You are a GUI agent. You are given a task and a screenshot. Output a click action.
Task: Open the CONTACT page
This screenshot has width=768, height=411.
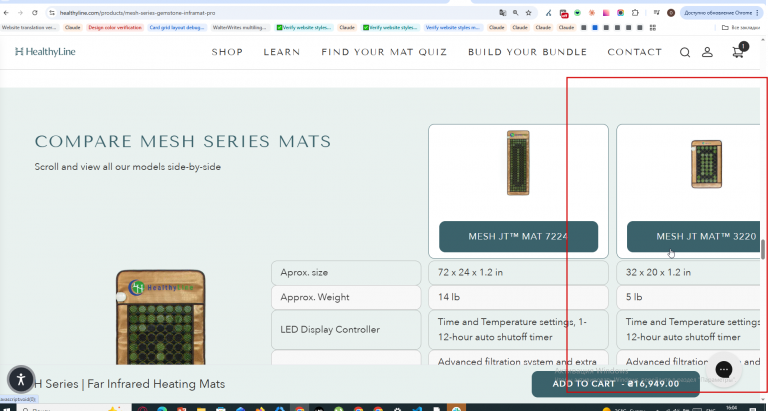tap(635, 52)
